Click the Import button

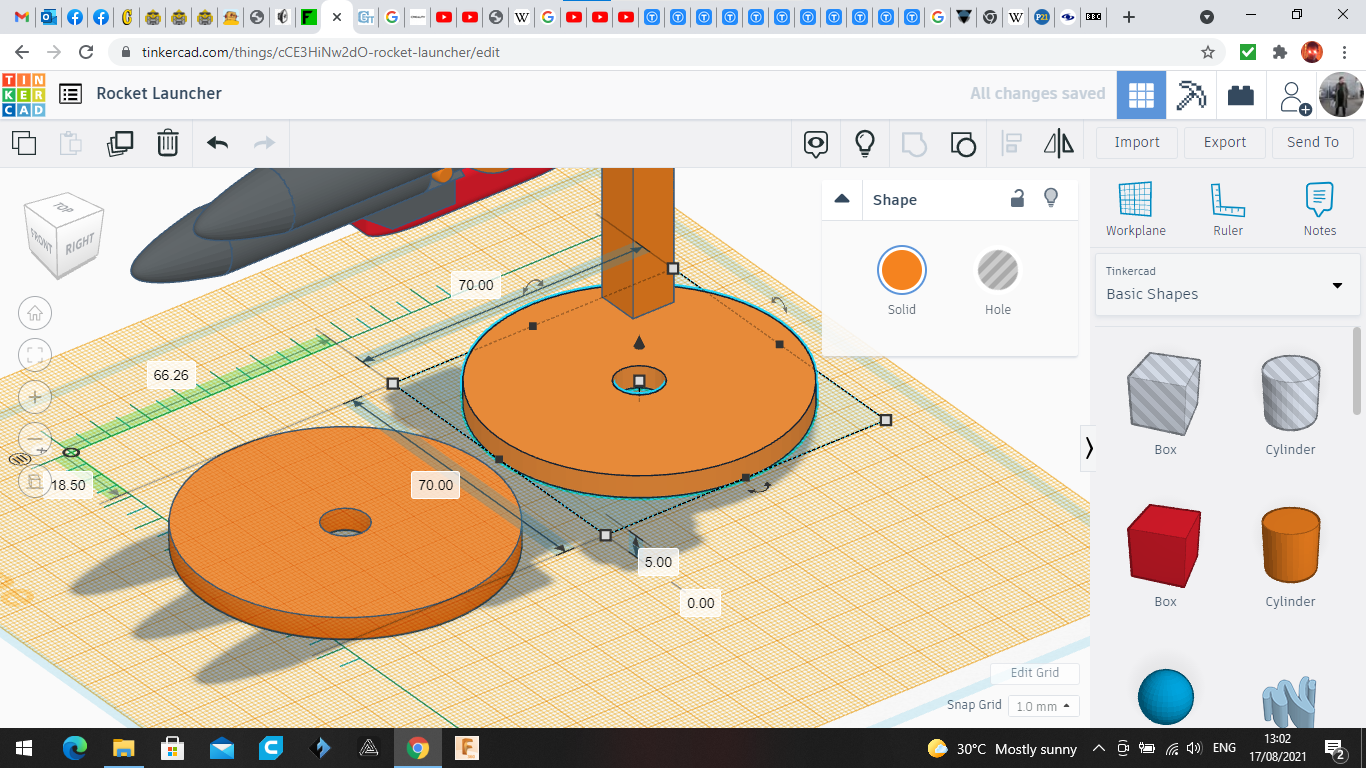tap(1137, 142)
